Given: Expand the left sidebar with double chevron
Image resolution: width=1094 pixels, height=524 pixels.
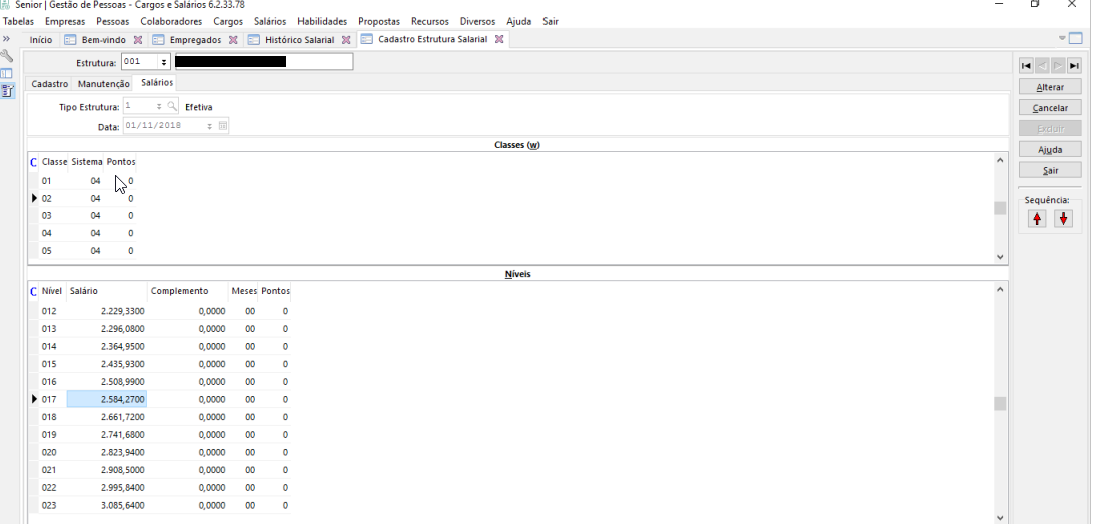Looking at the screenshot, I should (7, 39).
